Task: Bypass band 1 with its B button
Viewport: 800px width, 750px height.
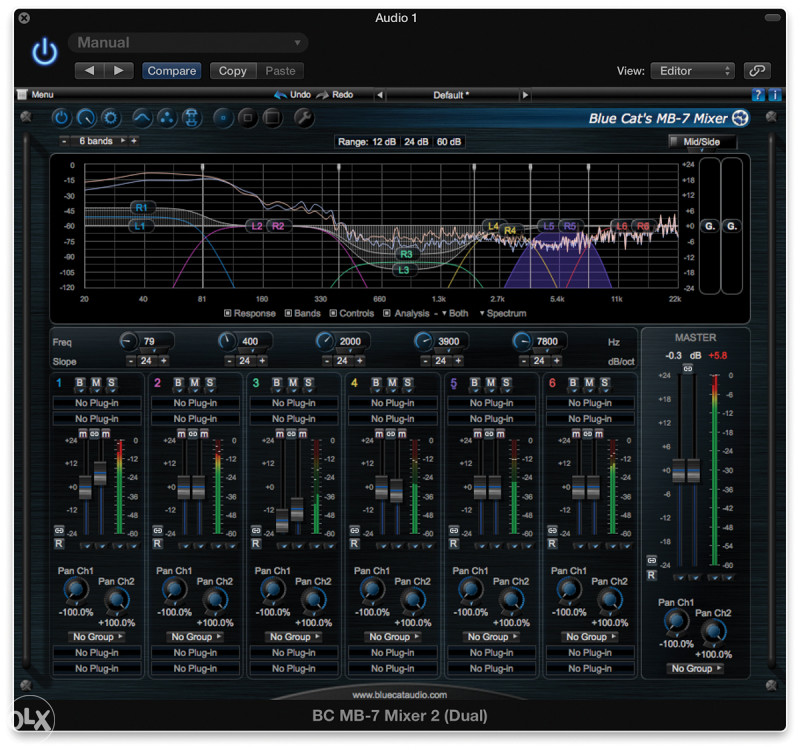Action: pyautogui.click(x=80, y=383)
